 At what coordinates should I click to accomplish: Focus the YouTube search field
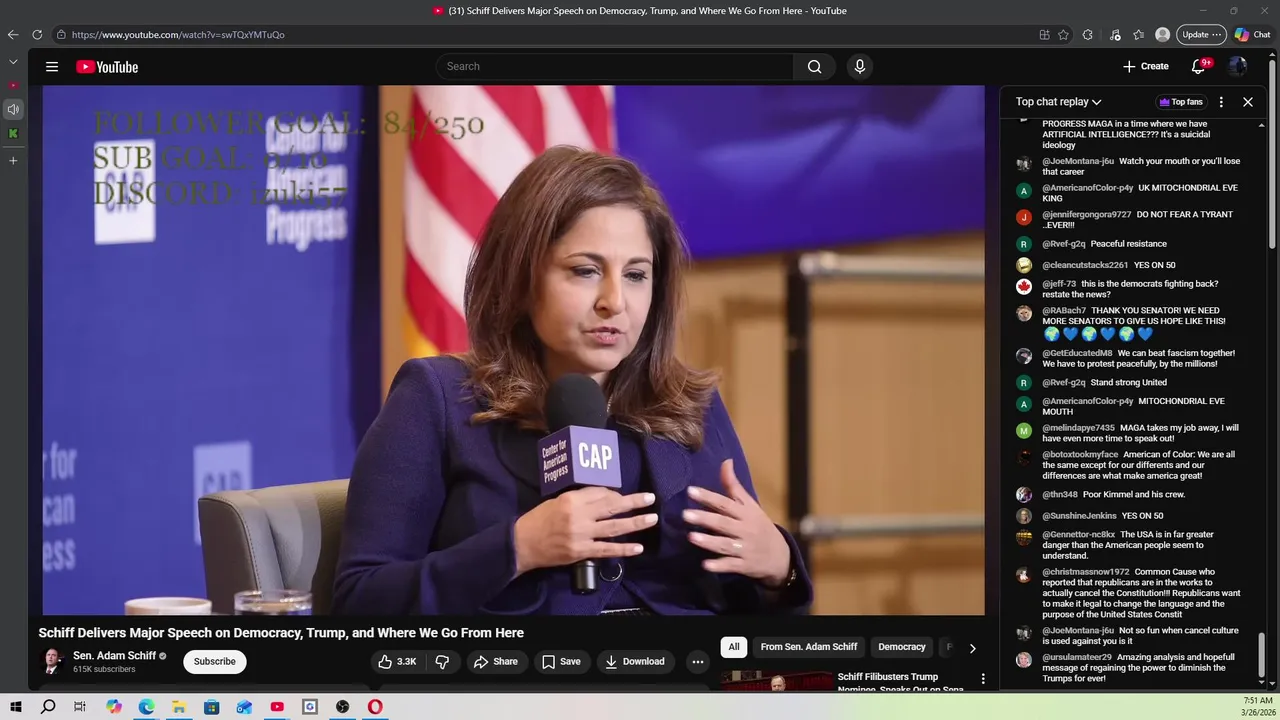[x=615, y=67]
